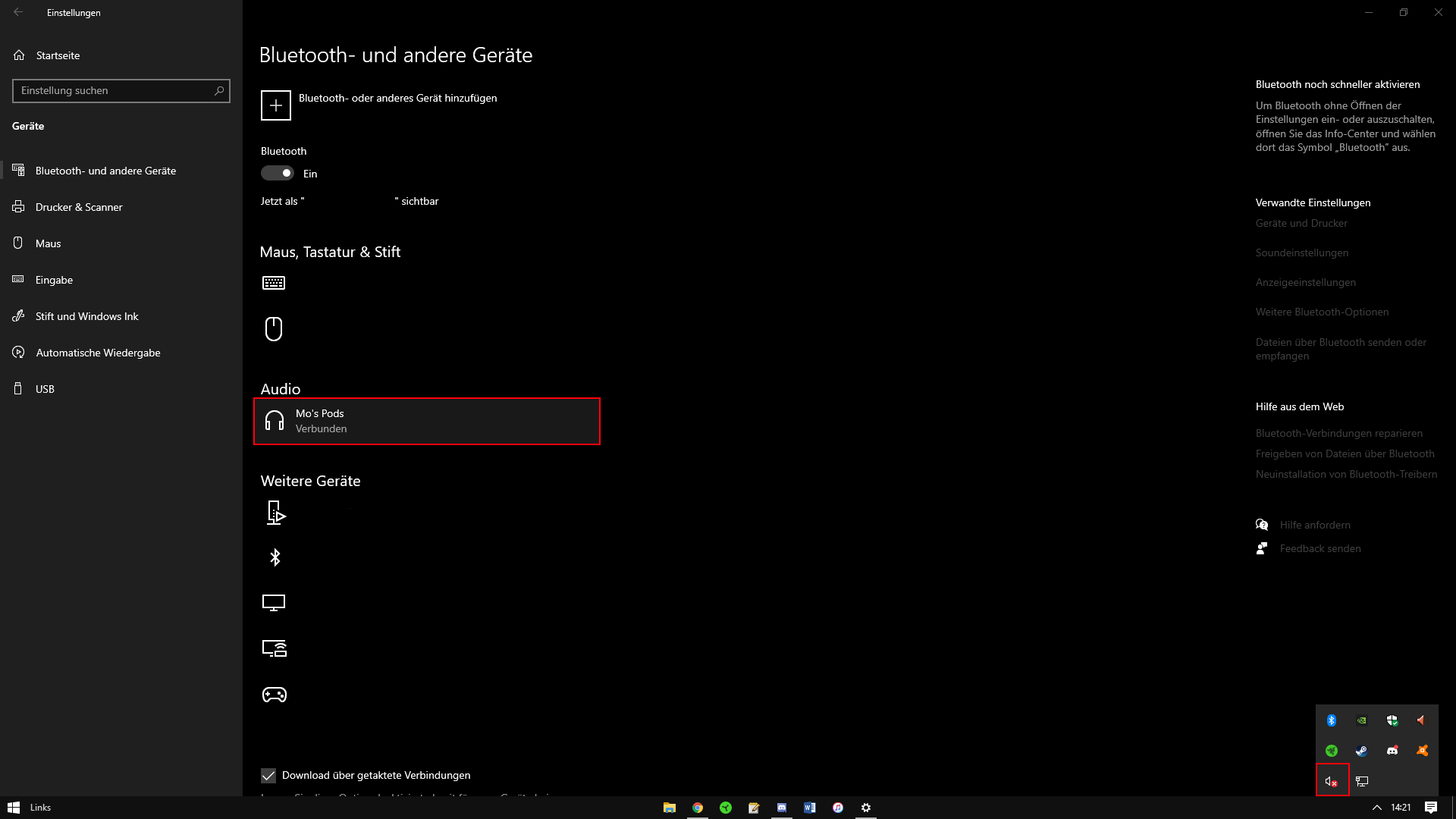Image resolution: width=1456 pixels, height=819 pixels.
Task: Open Automatische Wiedergabe settings
Action: 121,353
